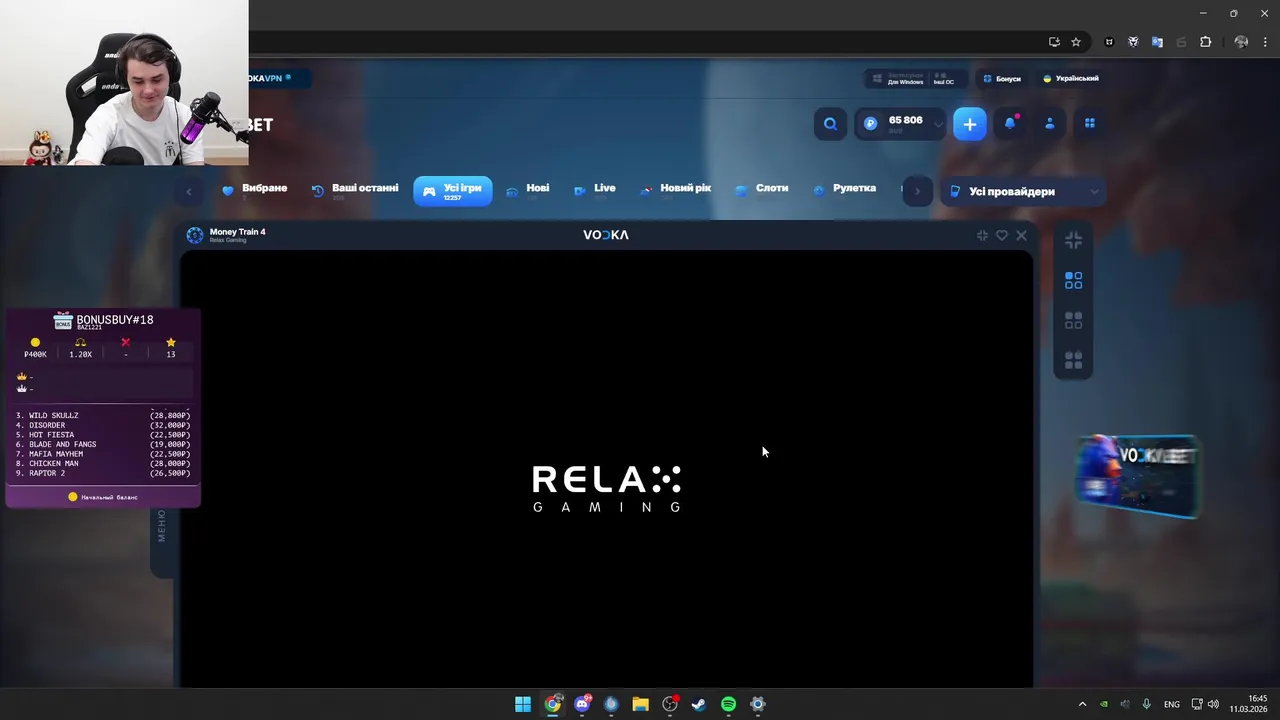Open the МЕНЮ side tab
Viewport: 1280px width, 720px height.
(162, 526)
